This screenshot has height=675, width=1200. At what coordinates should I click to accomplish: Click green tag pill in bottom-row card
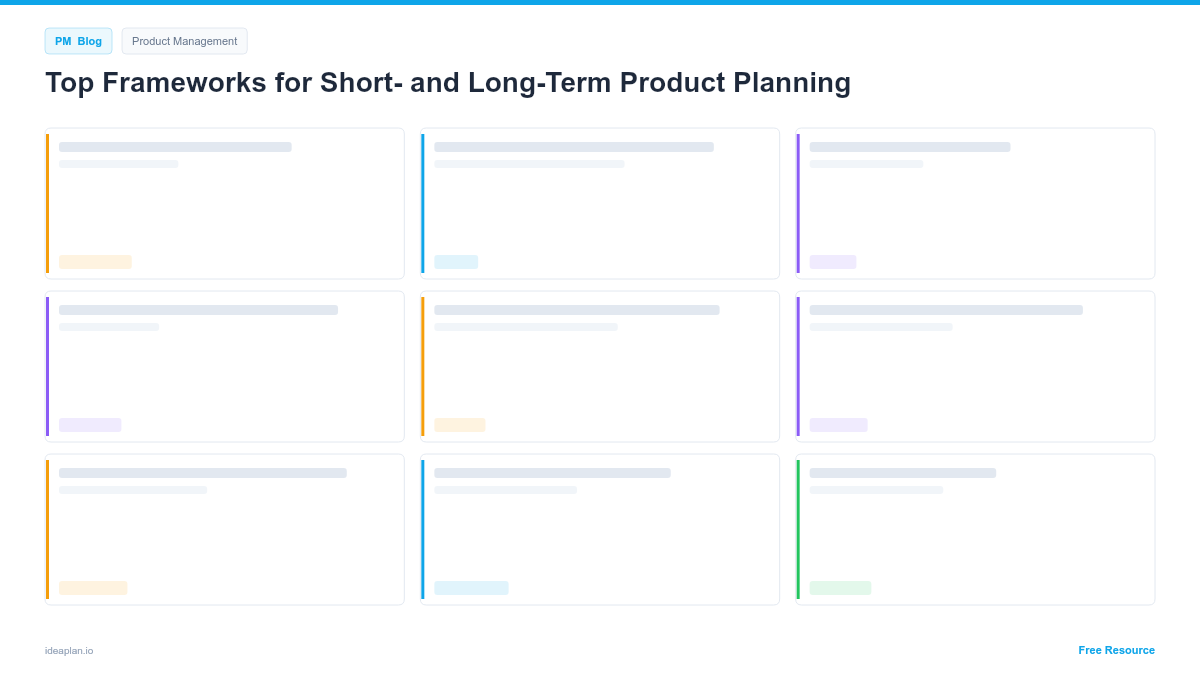pyautogui.click(x=840, y=588)
